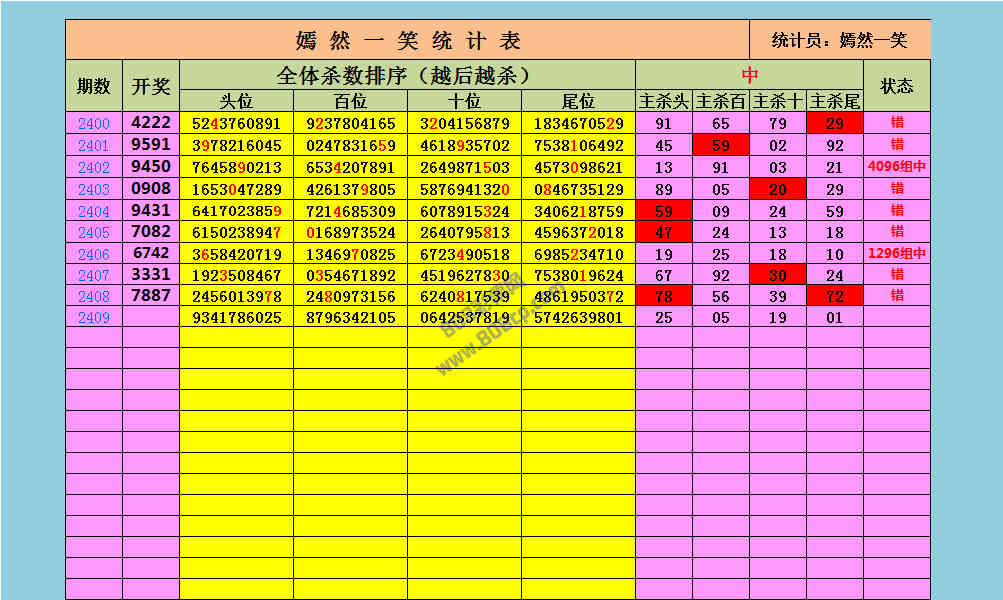The image size is (1003, 600).
Task: Click the 主杀头 column header
Action: pyautogui.click(x=664, y=101)
